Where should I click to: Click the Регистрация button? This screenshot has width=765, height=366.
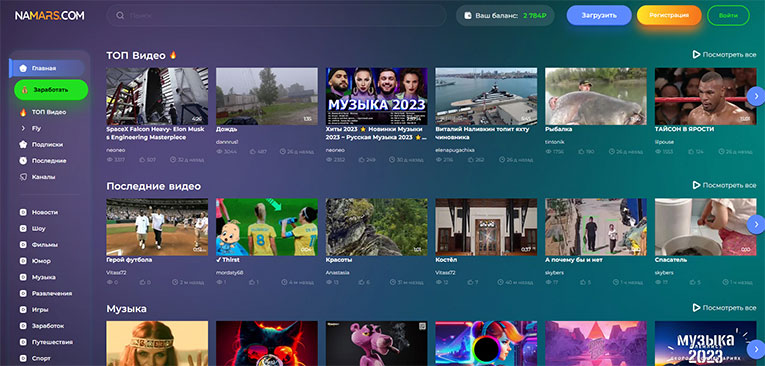669,16
